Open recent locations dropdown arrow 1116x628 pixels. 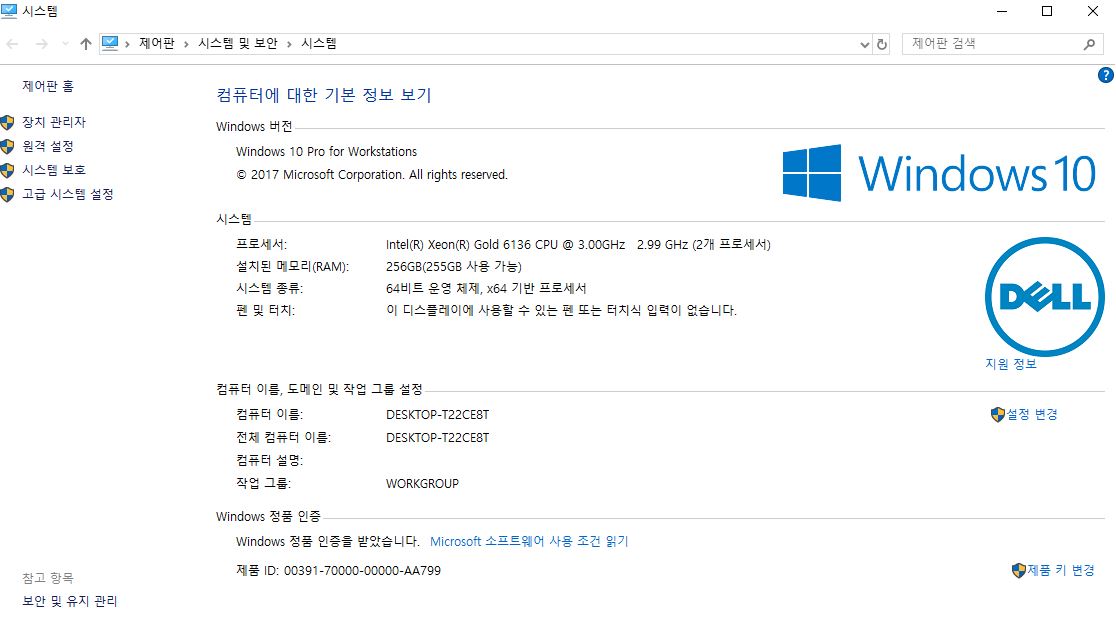point(65,44)
